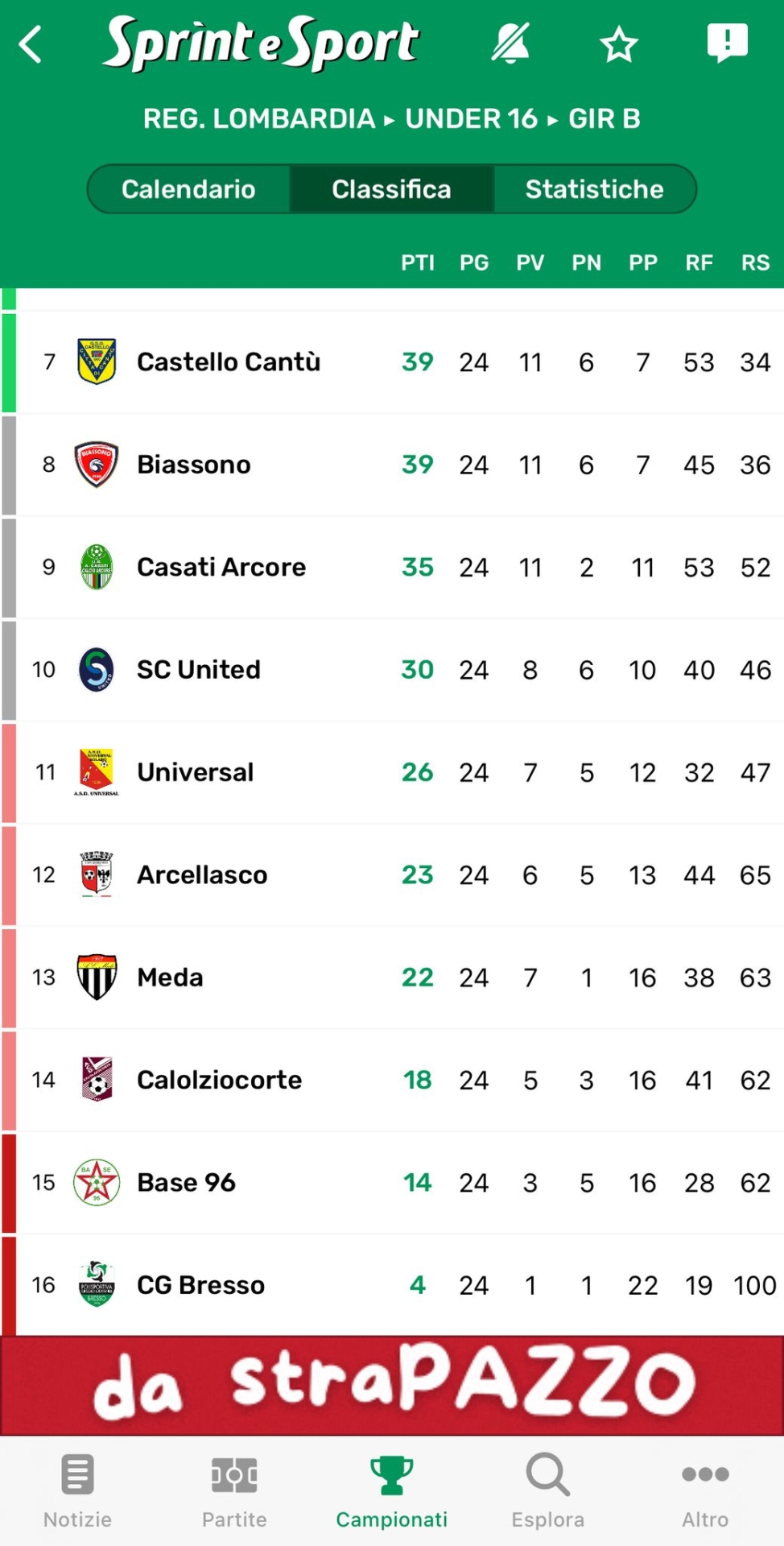Open SC United team page
Screen dimensions: 784x1546
click(x=198, y=669)
